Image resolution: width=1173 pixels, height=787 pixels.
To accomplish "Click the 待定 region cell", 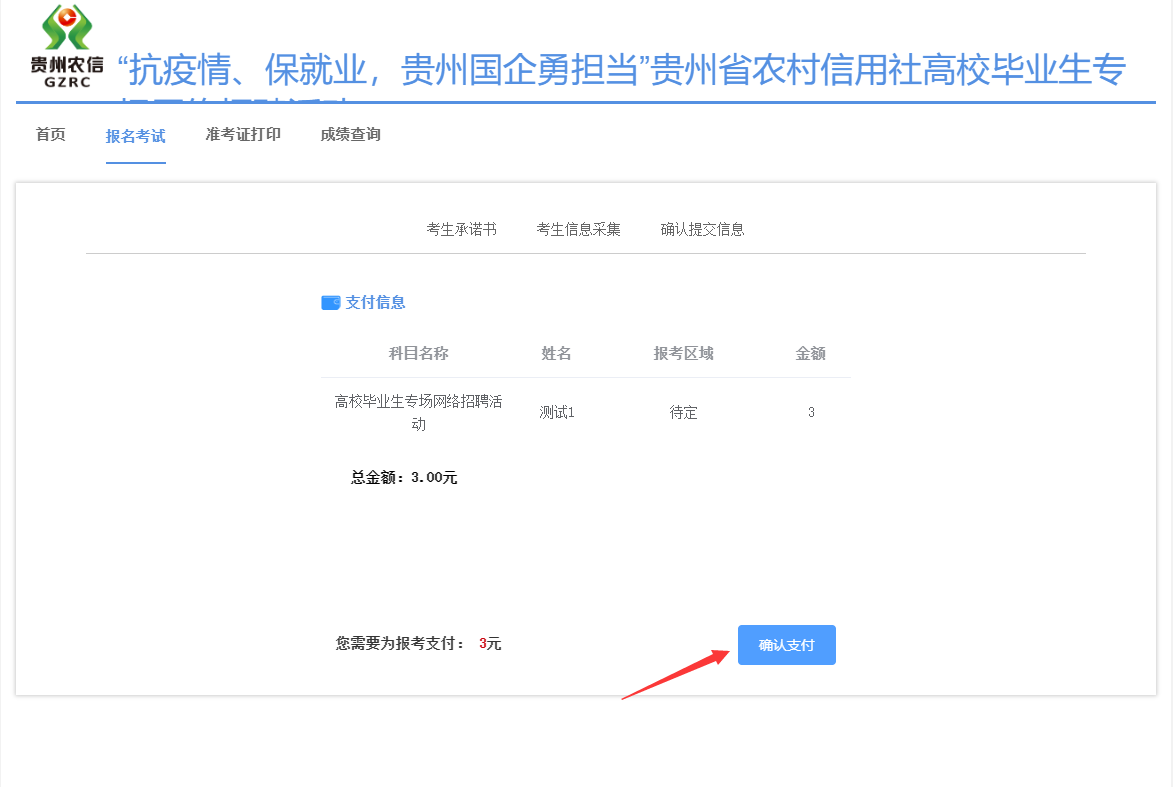I will pyautogui.click(x=683, y=412).
